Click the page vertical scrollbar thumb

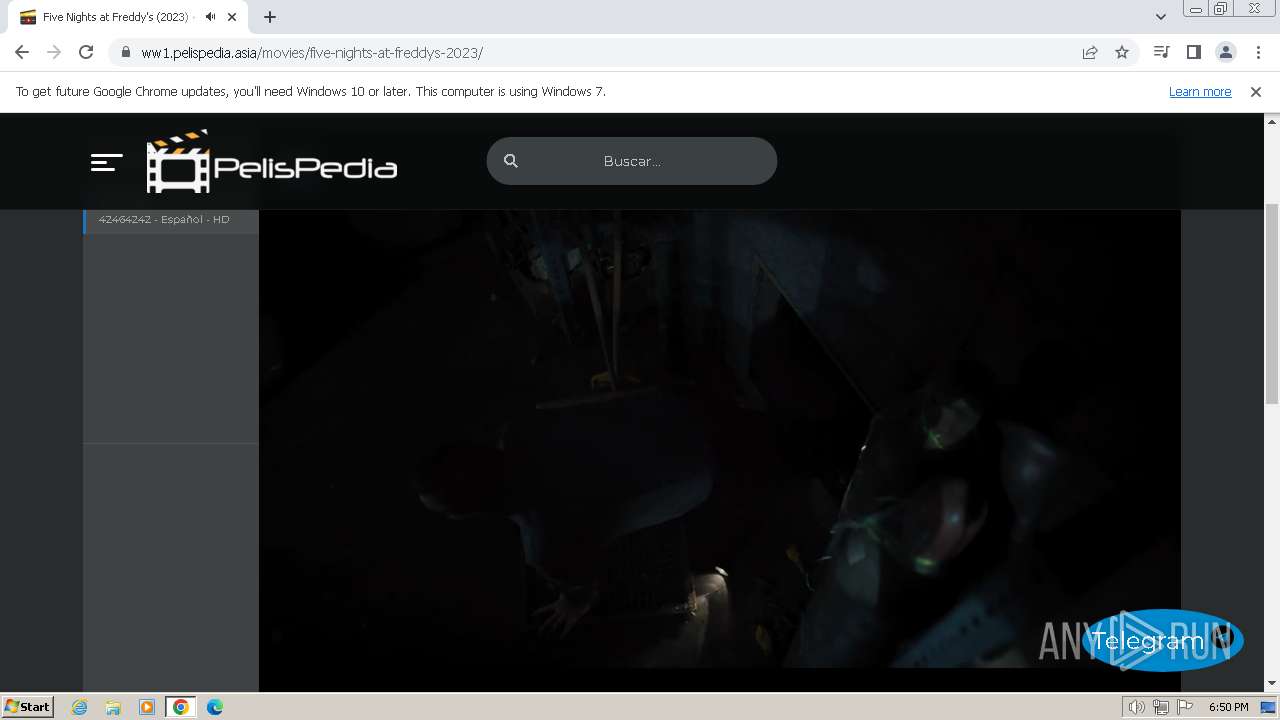click(1272, 303)
